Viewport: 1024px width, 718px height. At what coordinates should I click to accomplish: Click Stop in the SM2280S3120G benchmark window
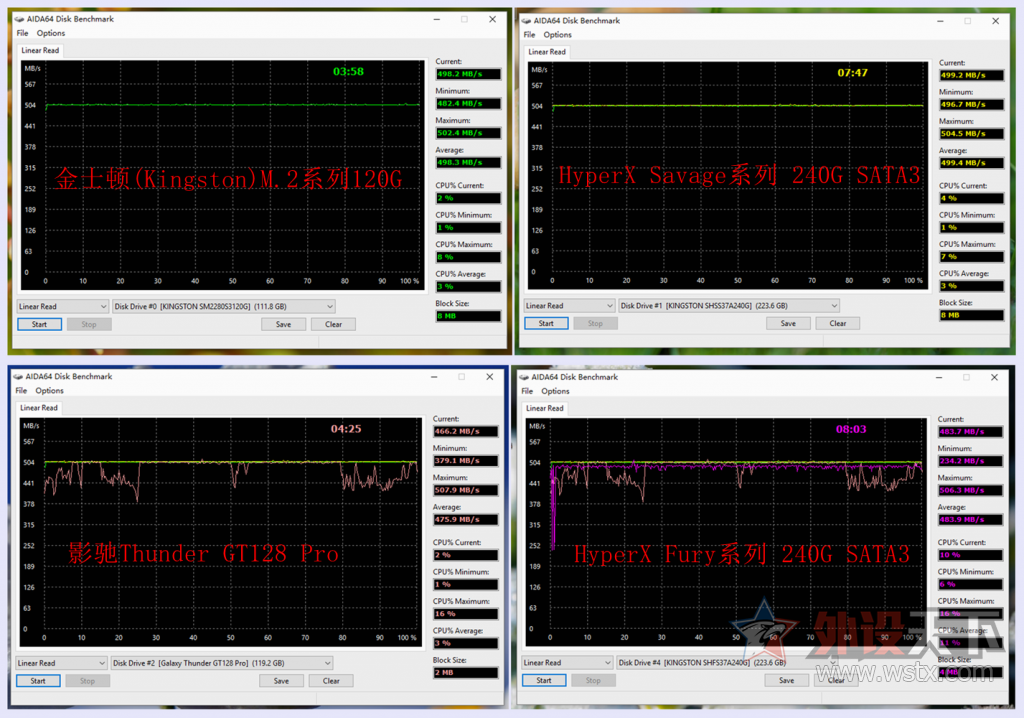(x=89, y=325)
